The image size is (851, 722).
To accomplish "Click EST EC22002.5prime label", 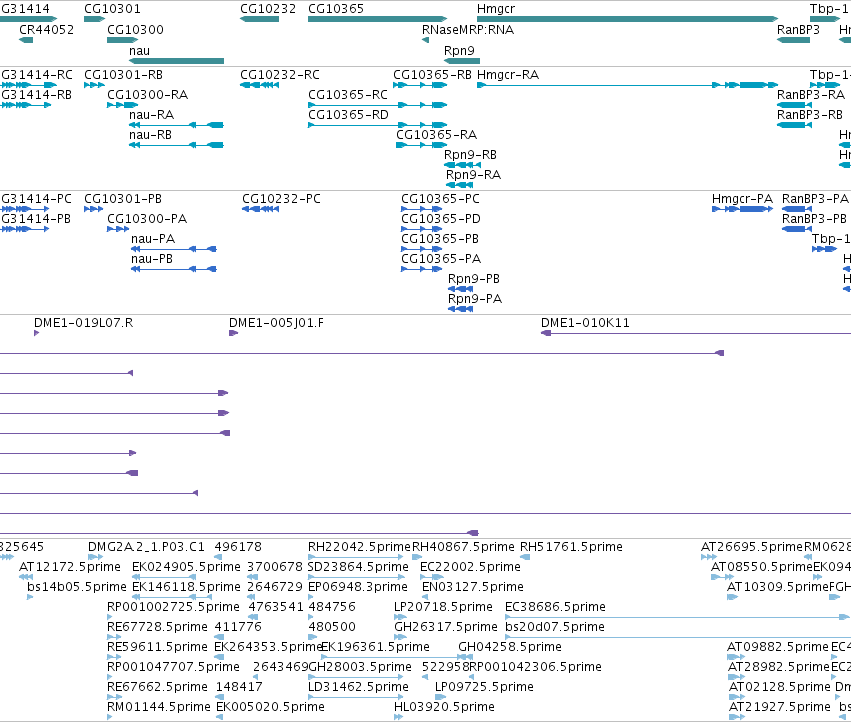I will point(470,567).
